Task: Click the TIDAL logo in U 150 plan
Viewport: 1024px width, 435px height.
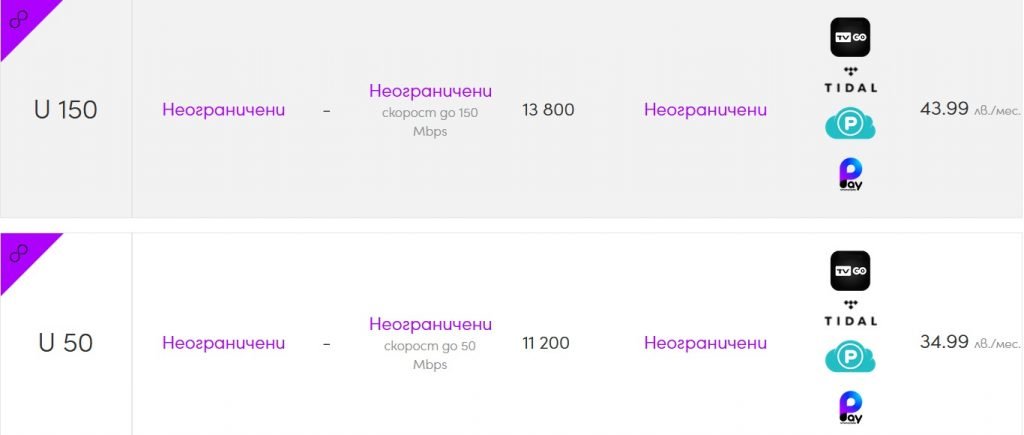Action: click(850, 80)
